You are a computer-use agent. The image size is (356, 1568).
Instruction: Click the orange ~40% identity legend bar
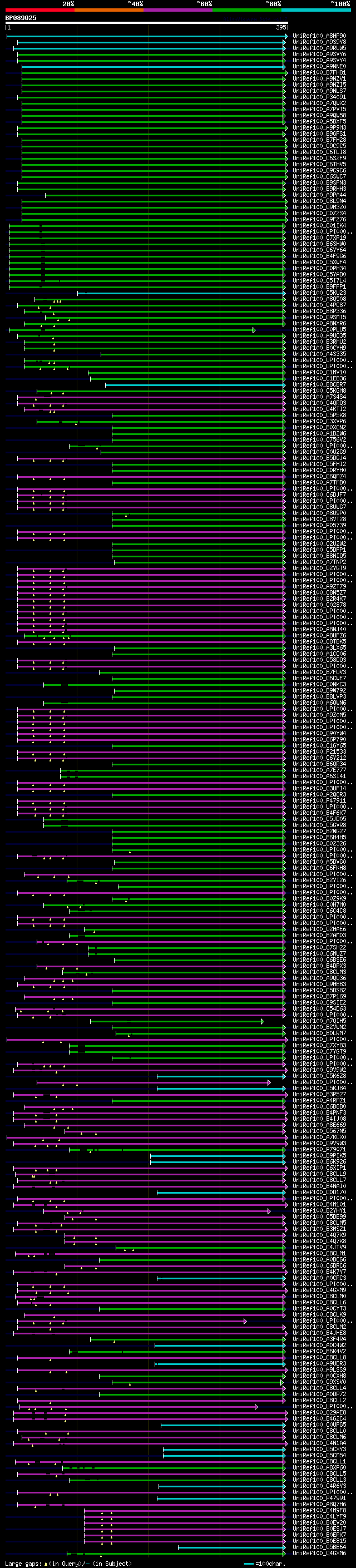tap(109, 10)
